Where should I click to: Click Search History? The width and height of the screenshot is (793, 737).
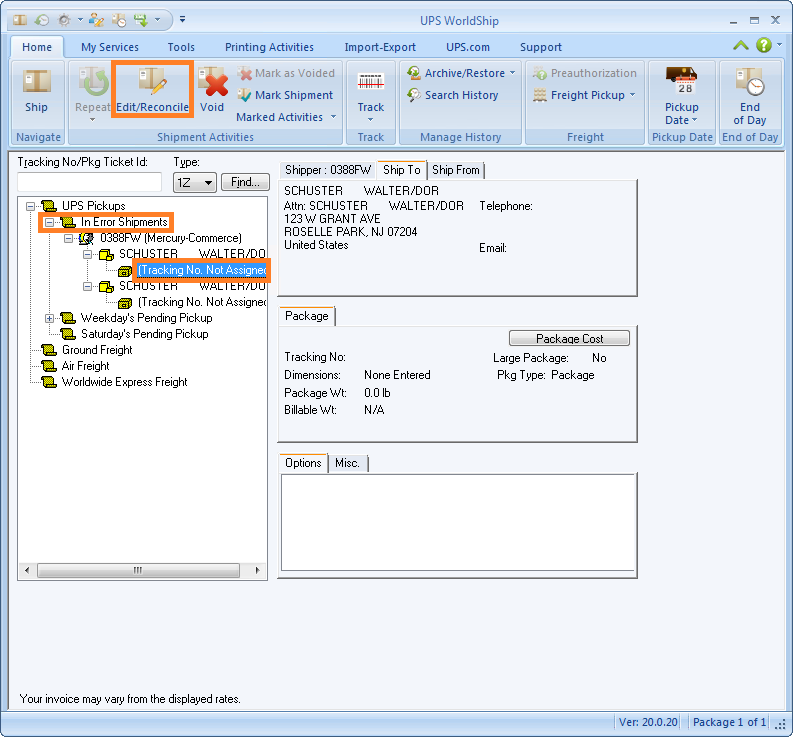(x=453, y=95)
